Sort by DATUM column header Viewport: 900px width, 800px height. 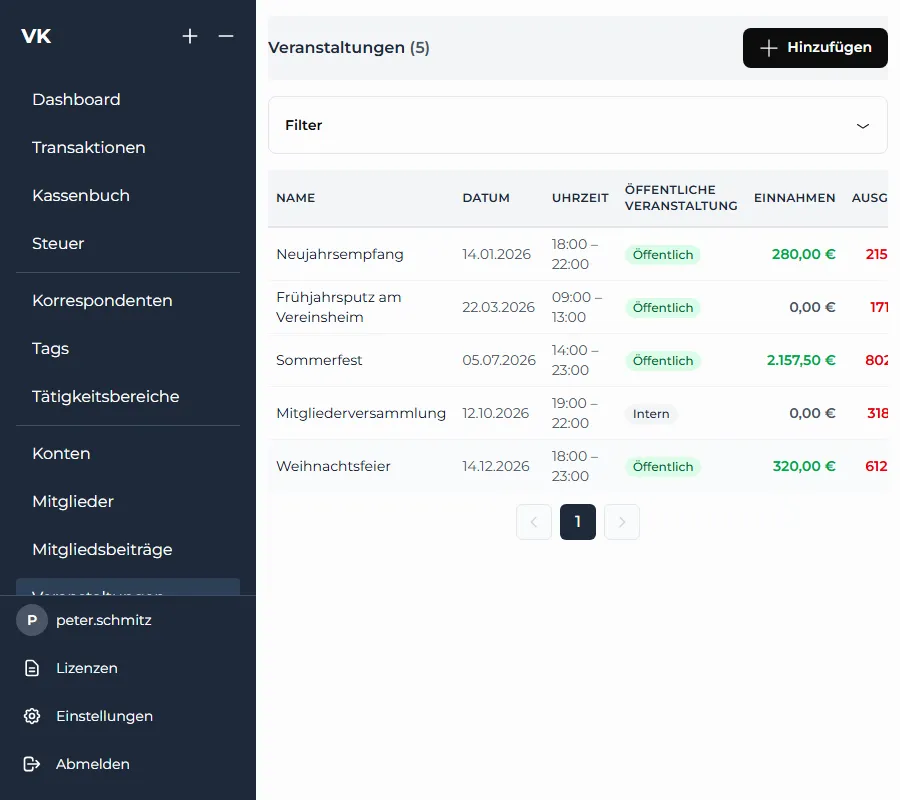(x=486, y=198)
